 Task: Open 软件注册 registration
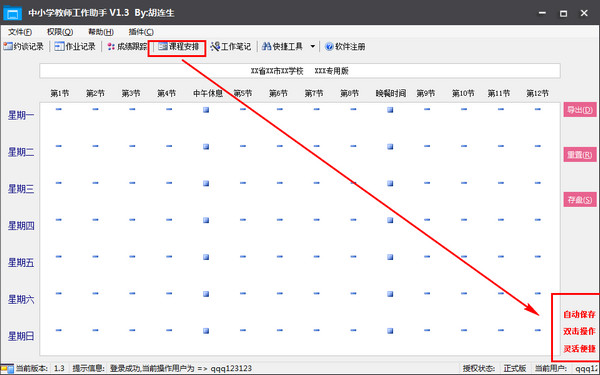(x=345, y=47)
